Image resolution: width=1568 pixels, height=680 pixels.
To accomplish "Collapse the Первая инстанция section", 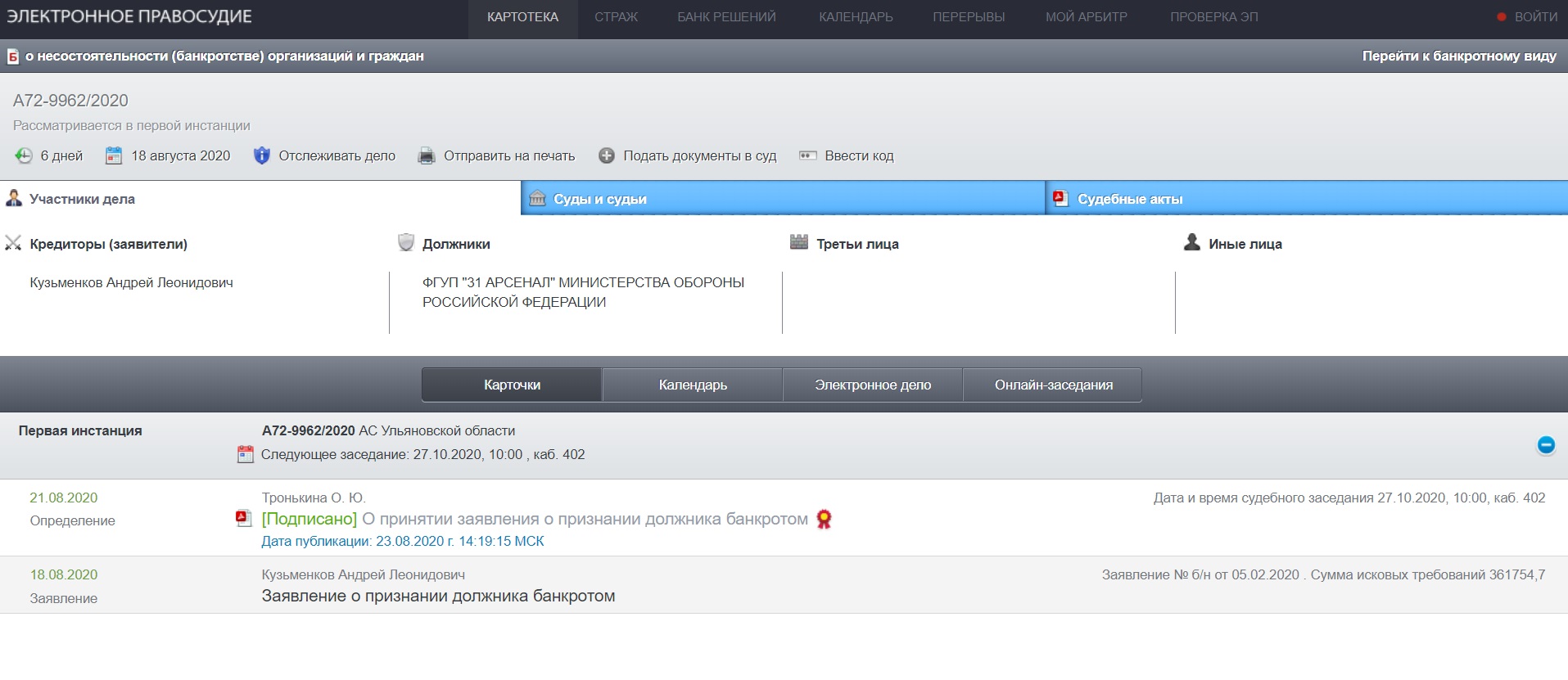I will point(1546,445).
